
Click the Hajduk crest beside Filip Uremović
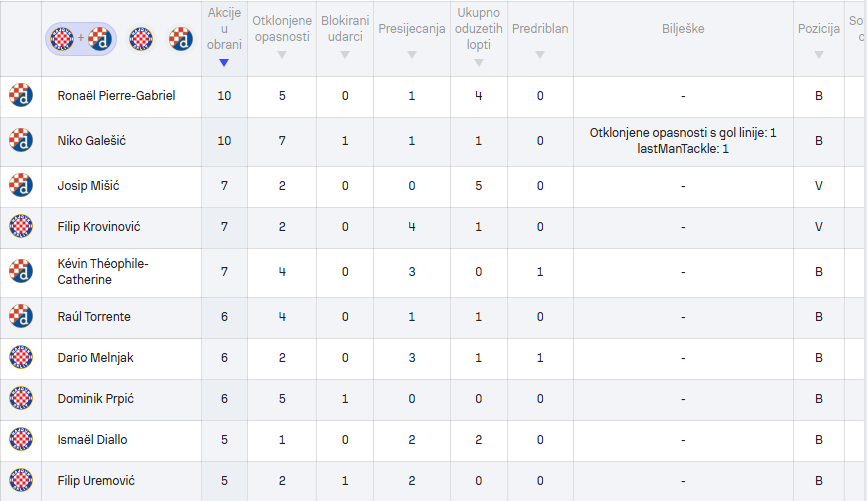pos(21,480)
